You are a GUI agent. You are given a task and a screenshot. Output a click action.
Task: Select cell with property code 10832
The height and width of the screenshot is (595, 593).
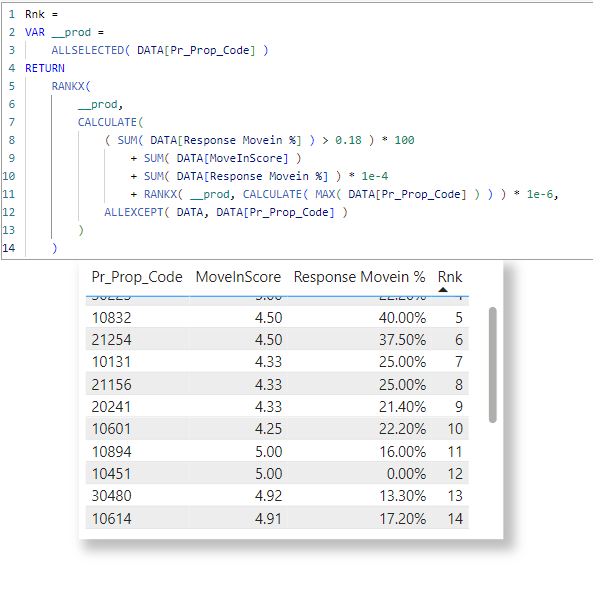point(112,318)
